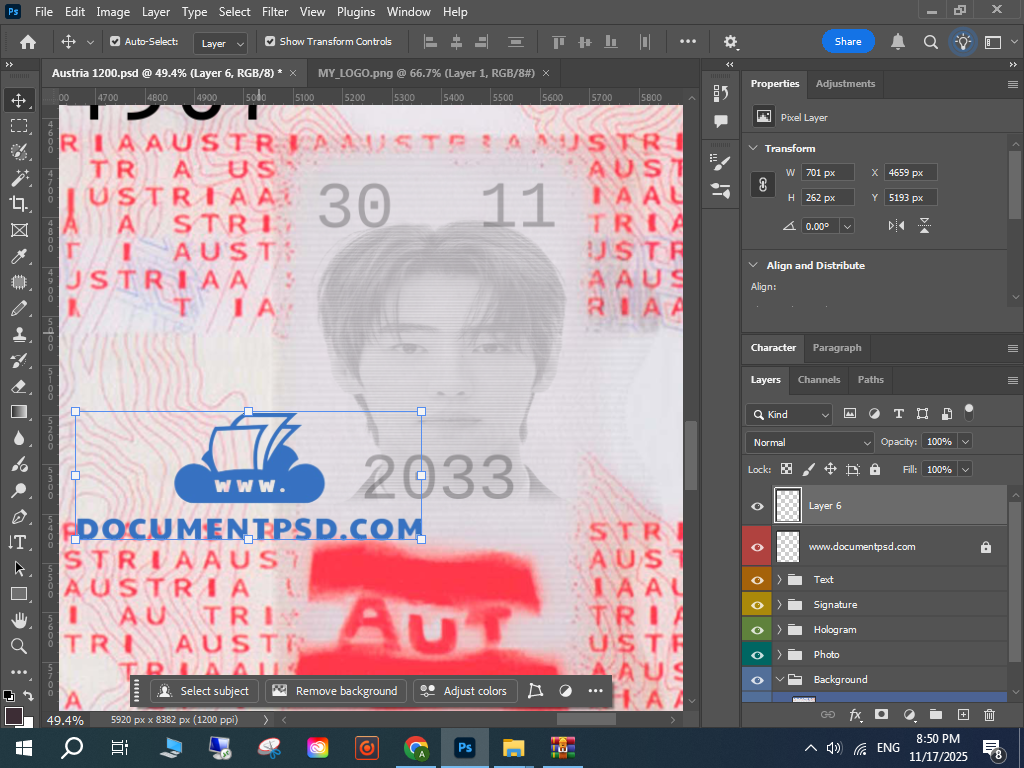1024x768 pixels.
Task: Open the blend mode Normal dropdown
Action: pos(810,442)
